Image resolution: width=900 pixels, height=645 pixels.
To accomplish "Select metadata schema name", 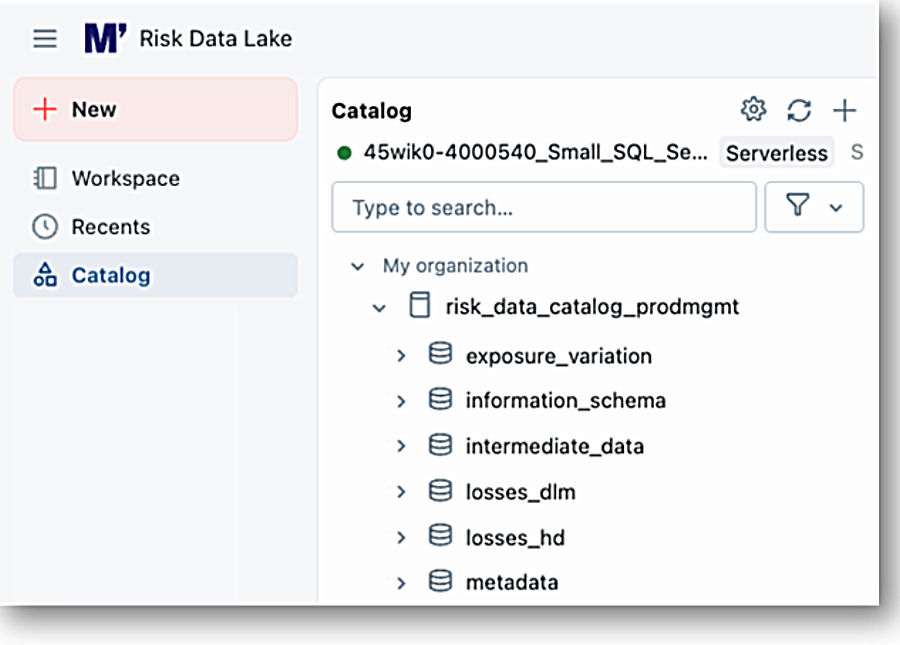I will pos(511,582).
